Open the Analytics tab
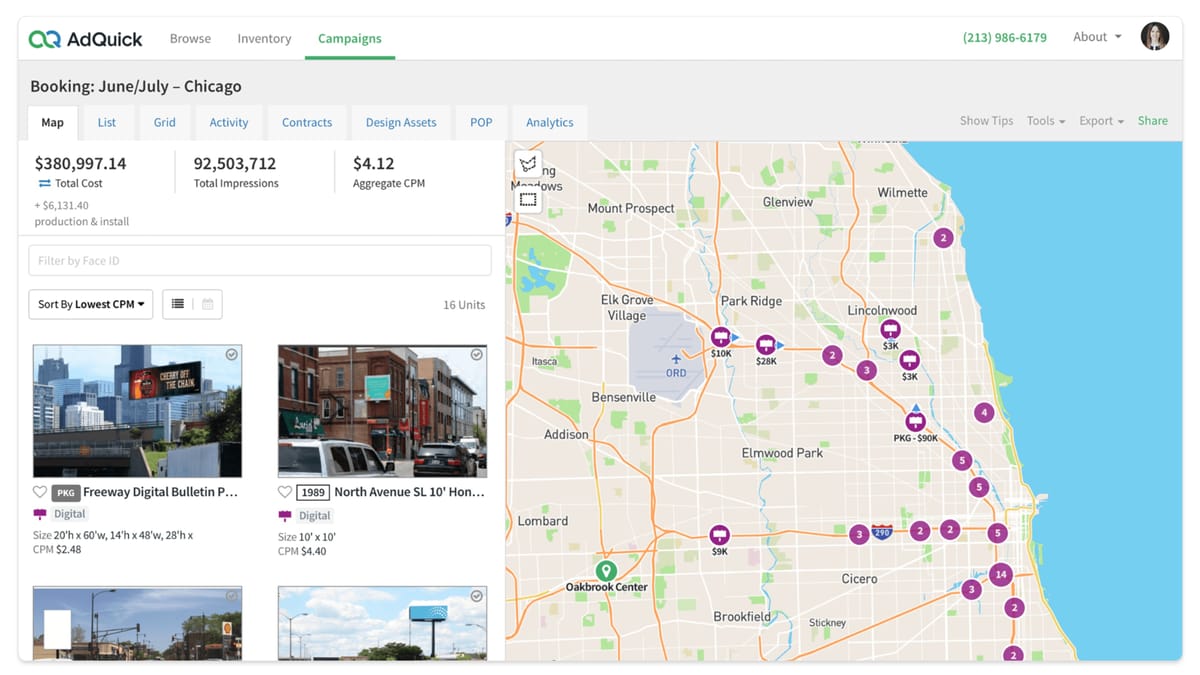This screenshot has height=675, width=1200. coord(550,123)
